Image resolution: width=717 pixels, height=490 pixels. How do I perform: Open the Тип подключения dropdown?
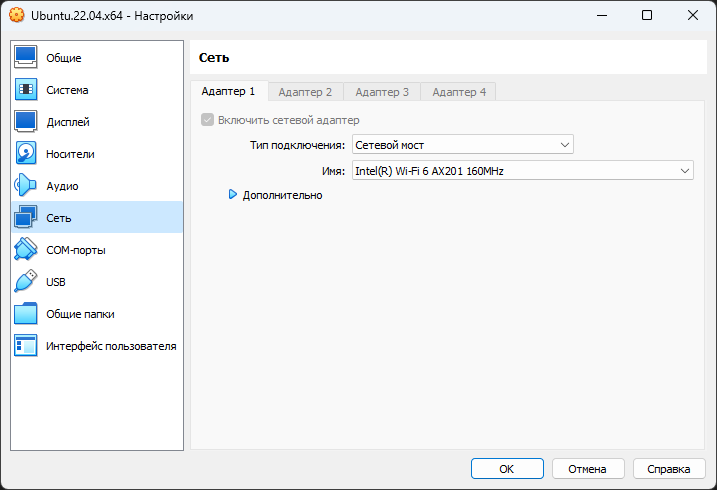(463, 145)
